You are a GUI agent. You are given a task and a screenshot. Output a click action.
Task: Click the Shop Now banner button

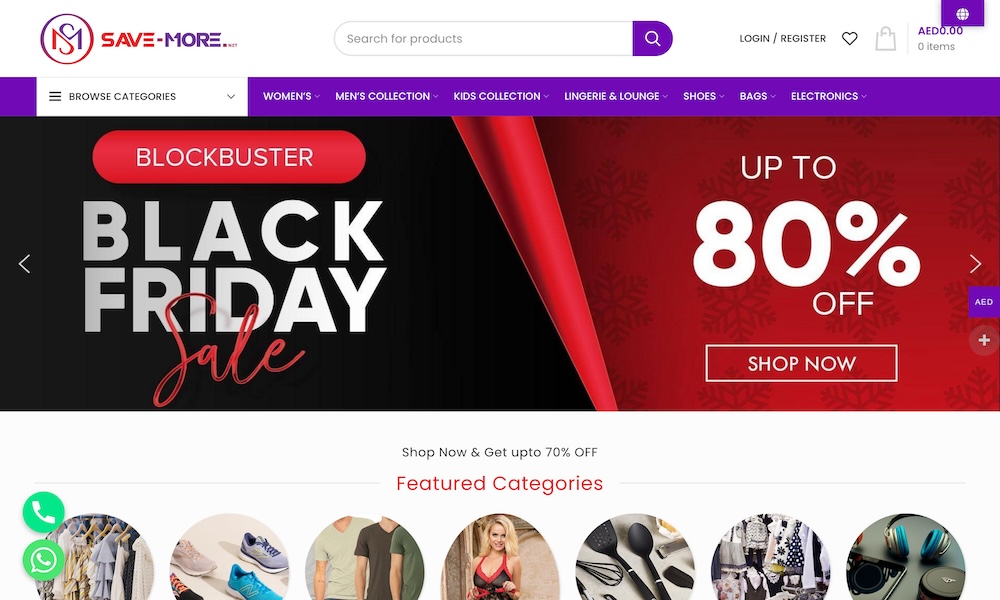coord(802,363)
